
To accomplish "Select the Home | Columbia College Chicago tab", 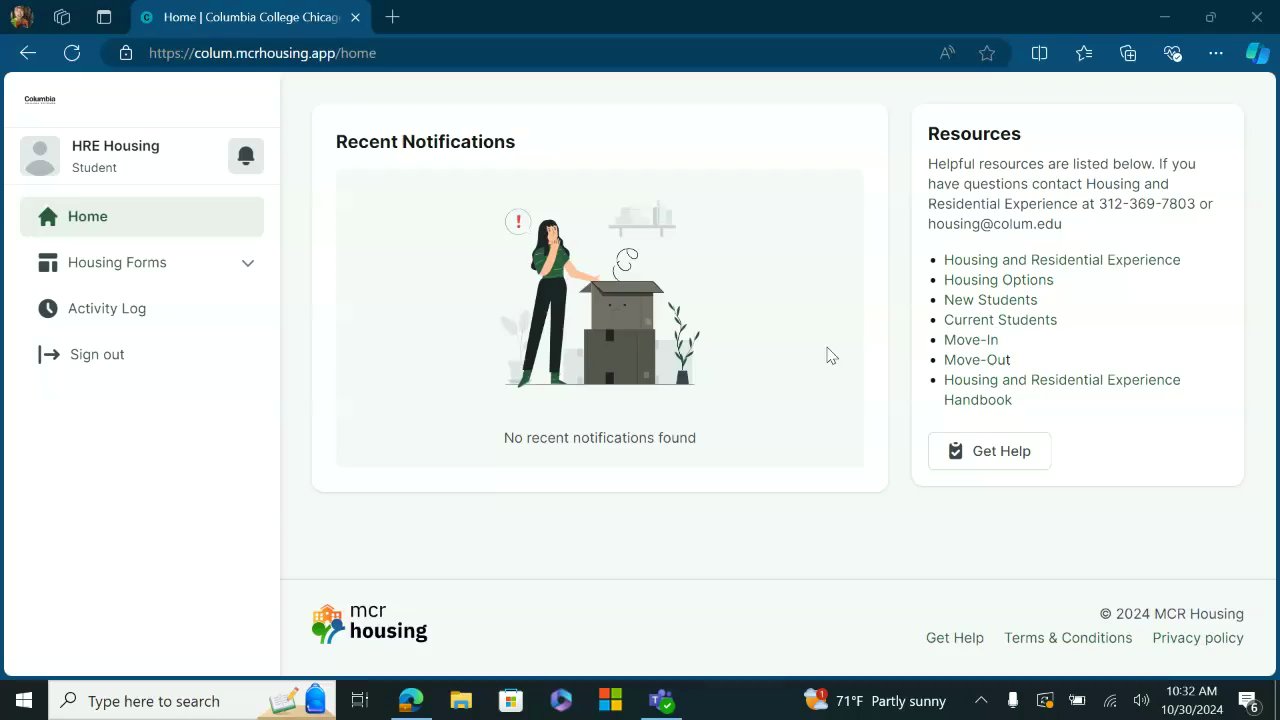I will (x=250, y=17).
